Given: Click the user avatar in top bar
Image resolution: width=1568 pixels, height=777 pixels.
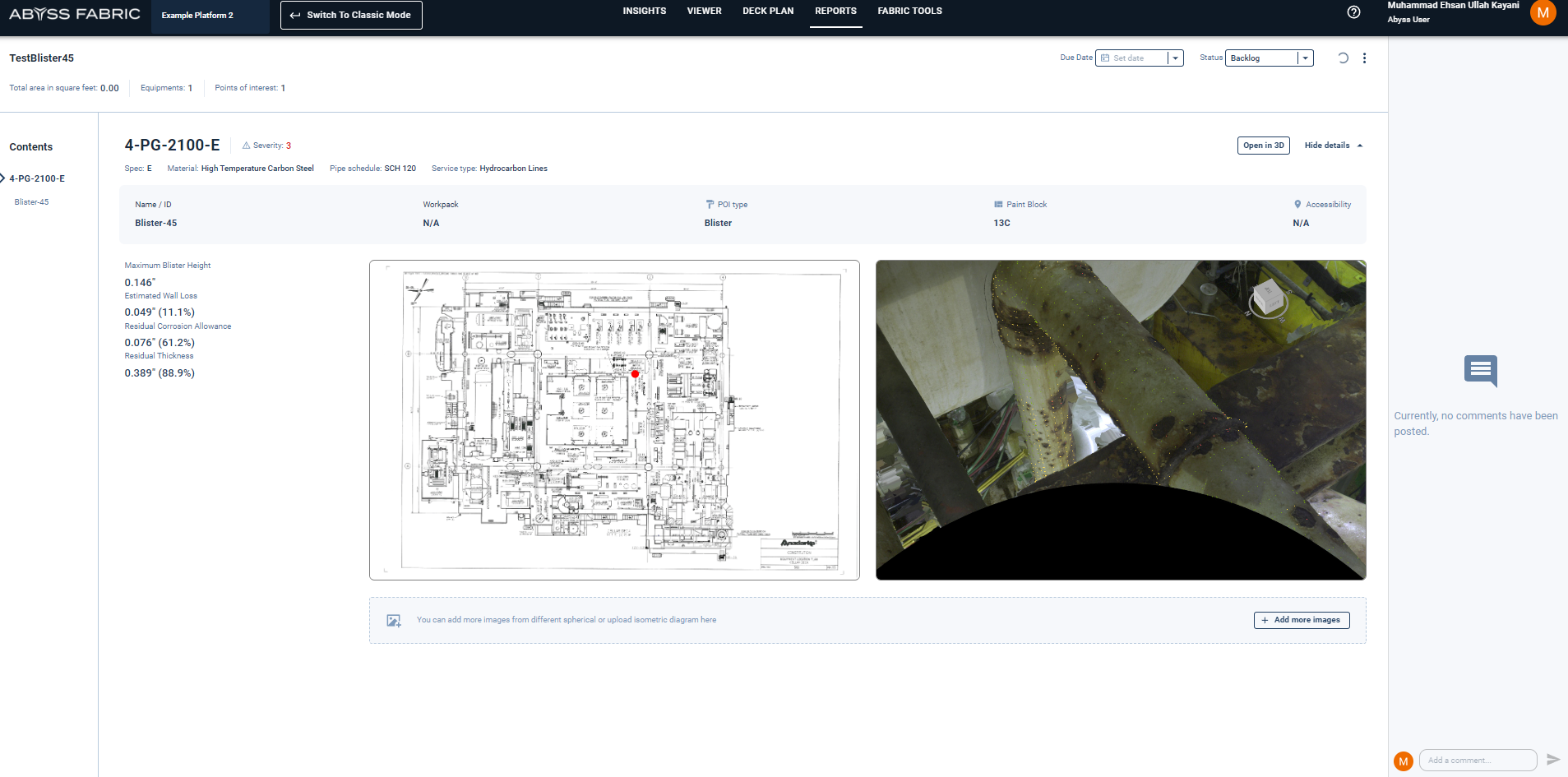Looking at the screenshot, I should pos(1542,13).
